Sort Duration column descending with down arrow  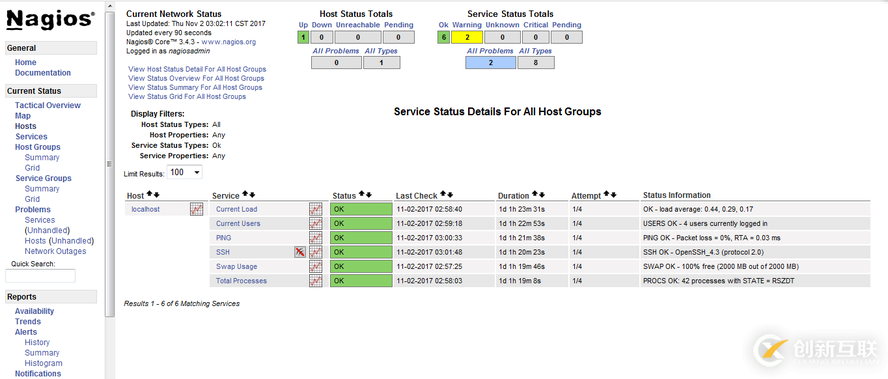tap(542, 194)
